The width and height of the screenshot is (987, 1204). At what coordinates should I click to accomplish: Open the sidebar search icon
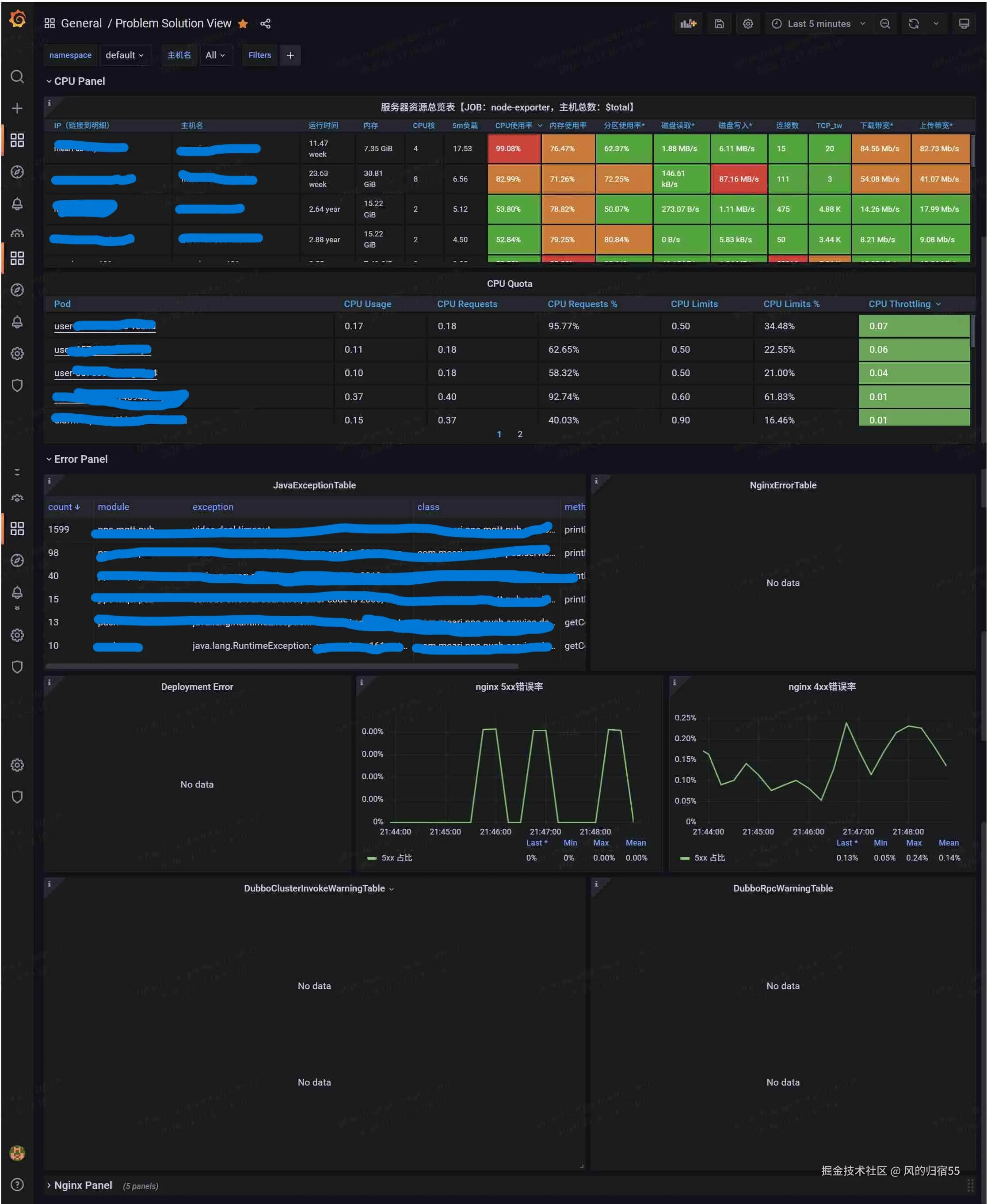point(17,76)
